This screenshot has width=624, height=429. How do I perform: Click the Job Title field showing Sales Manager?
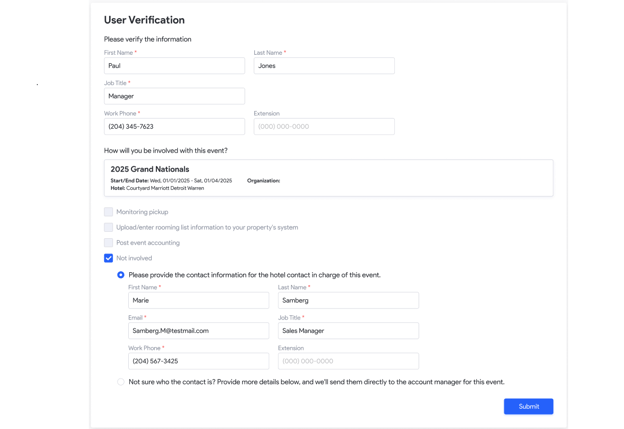[x=348, y=331]
